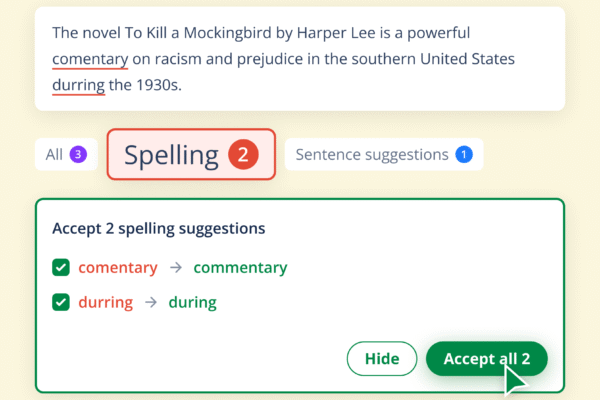This screenshot has height=400, width=600.
Task: Click the red comentary word in suggestions
Action: (118, 267)
